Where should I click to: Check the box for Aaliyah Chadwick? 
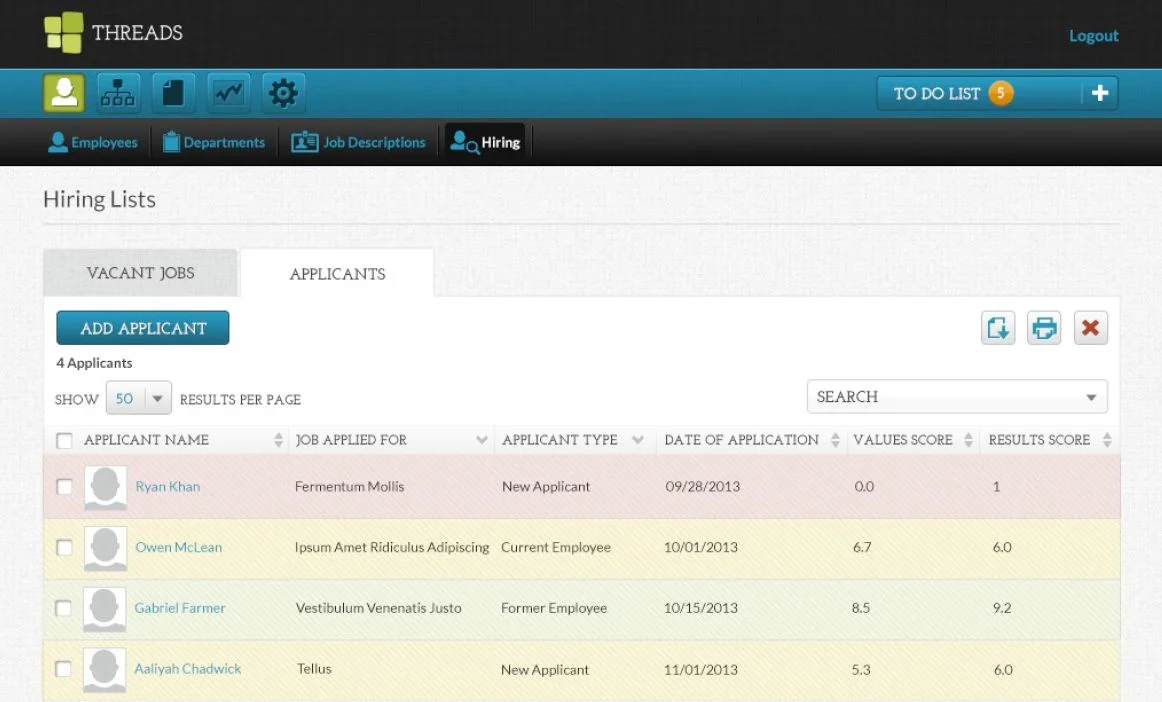tap(64, 669)
